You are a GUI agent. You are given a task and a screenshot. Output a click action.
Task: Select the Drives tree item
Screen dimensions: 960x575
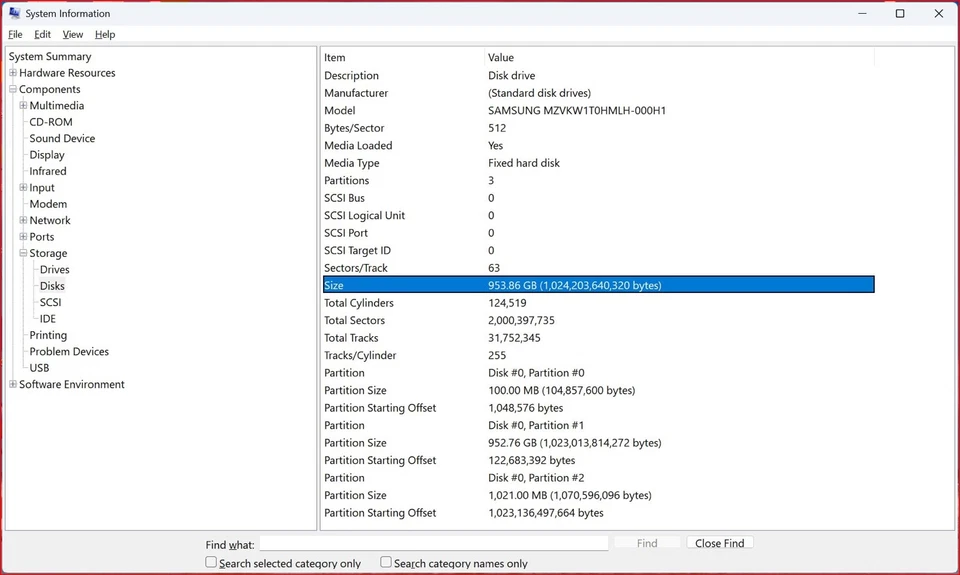click(x=54, y=269)
